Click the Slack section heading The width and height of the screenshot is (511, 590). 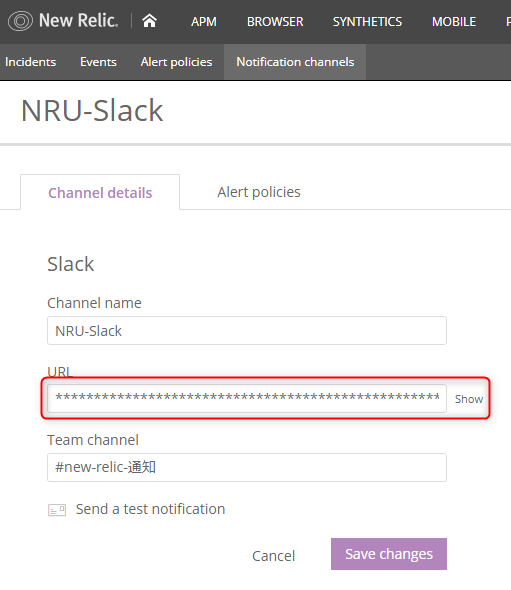[x=70, y=264]
